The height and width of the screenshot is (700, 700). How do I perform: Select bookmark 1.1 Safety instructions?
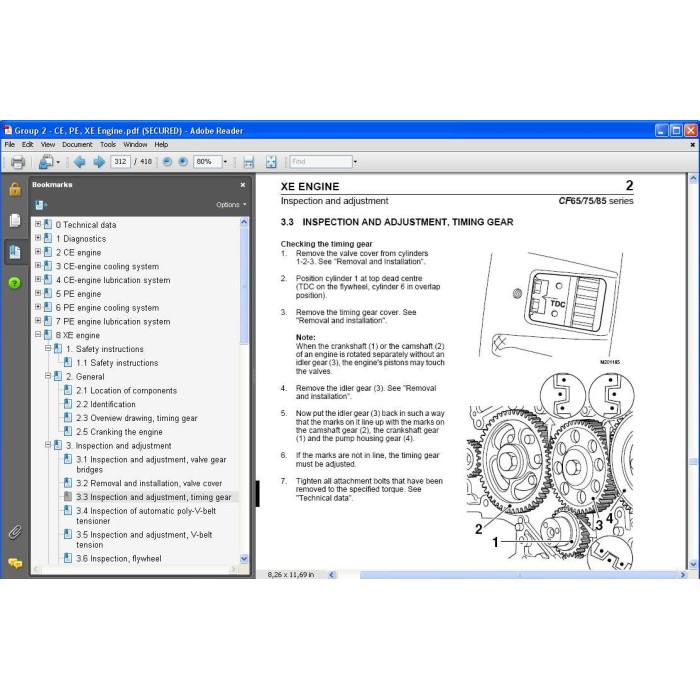pos(117,363)
